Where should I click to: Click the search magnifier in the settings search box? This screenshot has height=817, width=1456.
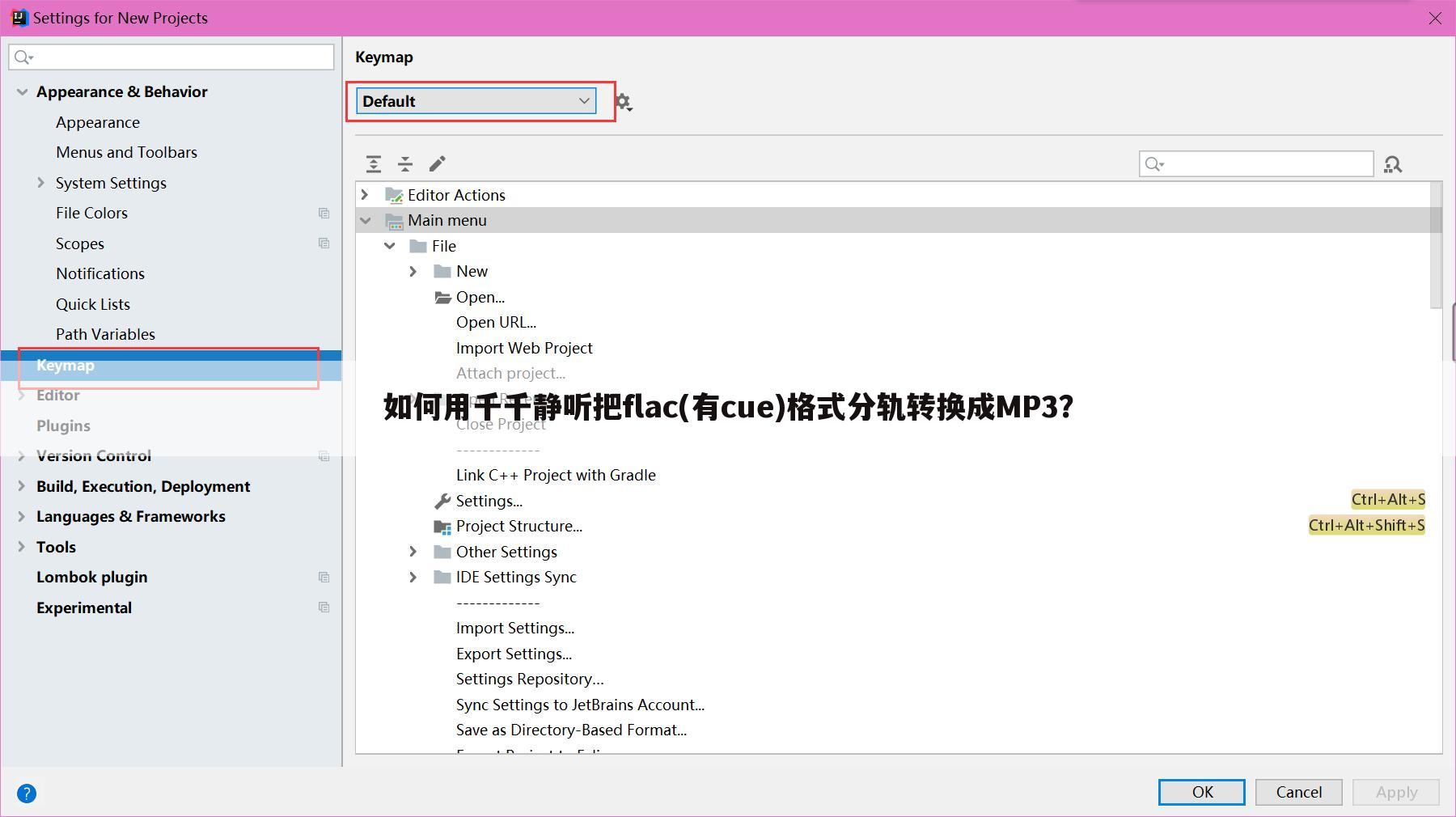tap(23, 57)
